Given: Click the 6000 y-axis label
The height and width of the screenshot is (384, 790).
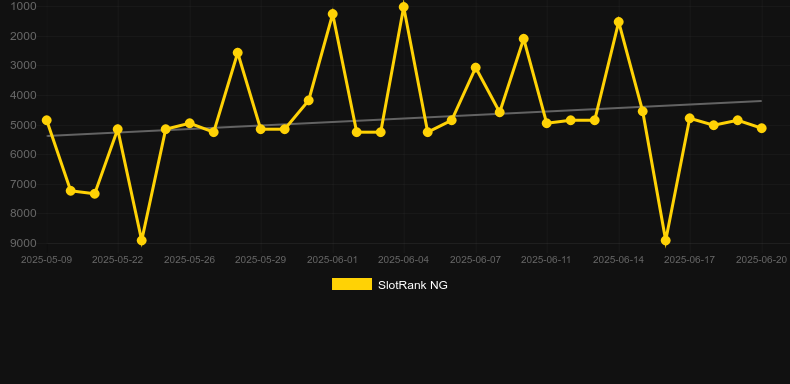Looking at the screenshot, I should (x=23, y=154).
